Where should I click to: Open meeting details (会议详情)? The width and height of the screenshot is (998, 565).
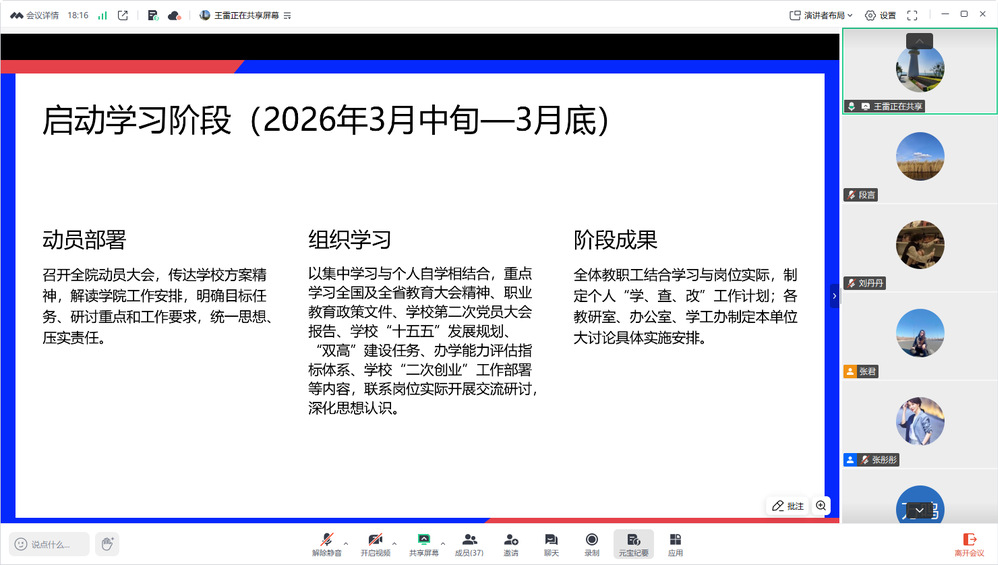point(35,15)
